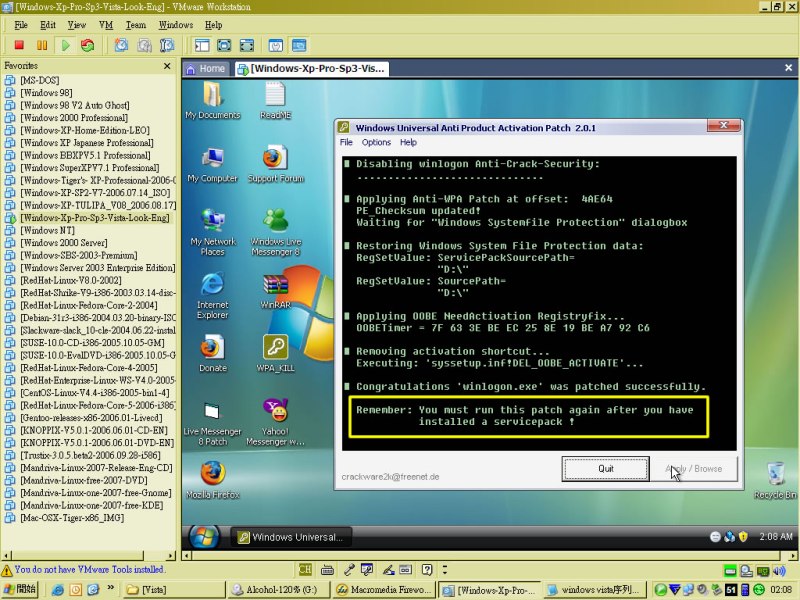
Task: Open the ReadME file icon on desktop
Action: pos(276,101)
